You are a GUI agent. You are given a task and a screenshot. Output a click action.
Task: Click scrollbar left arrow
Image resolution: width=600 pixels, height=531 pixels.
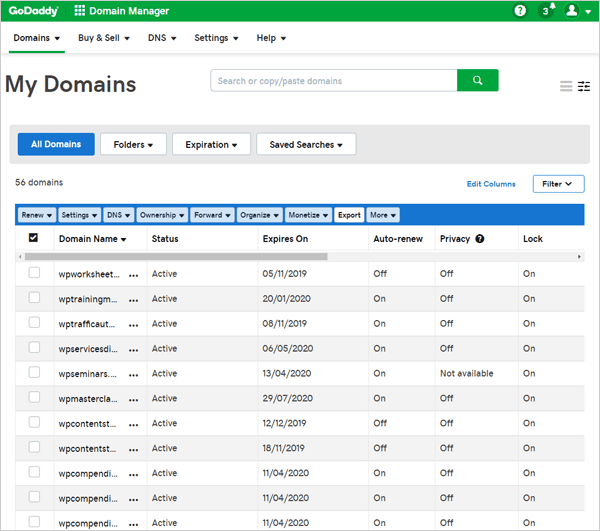(x=20, y=256)
